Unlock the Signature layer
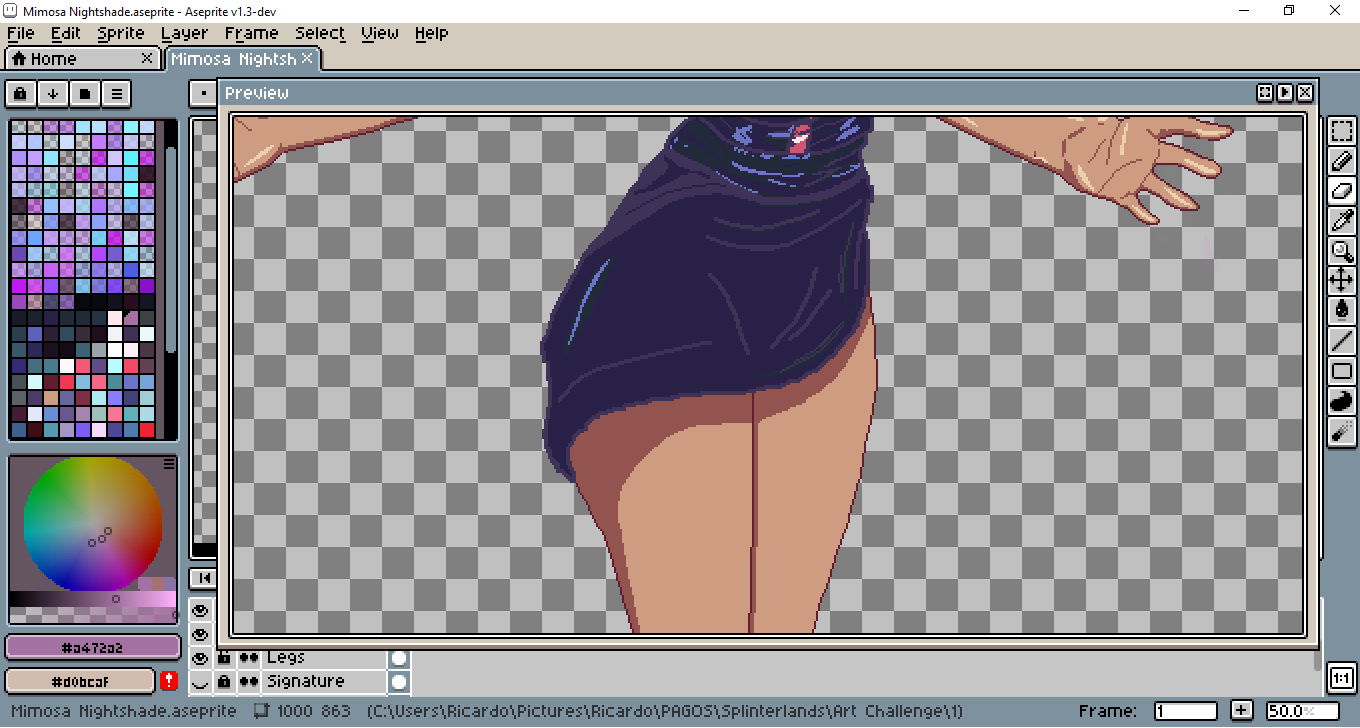This screenshot has height=728, width=1360. (224, 682)
